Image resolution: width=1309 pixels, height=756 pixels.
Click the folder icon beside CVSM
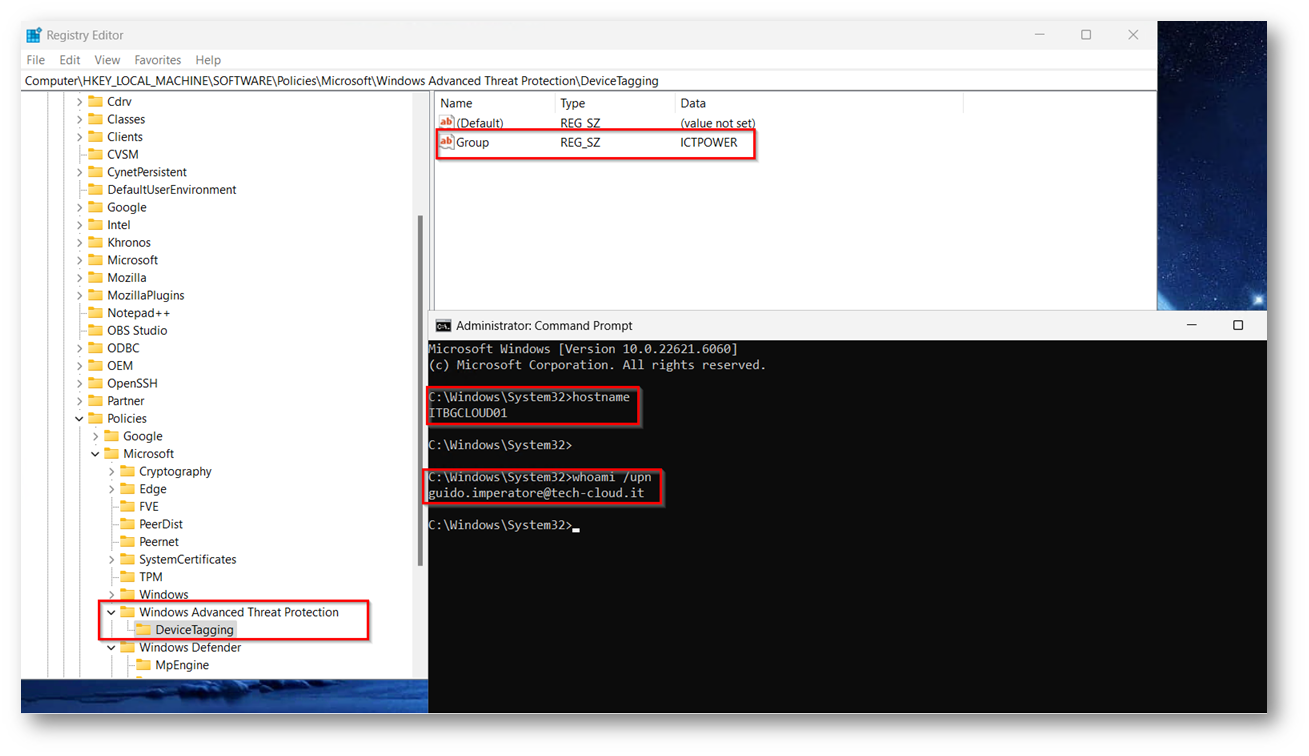tap(96, 155)
